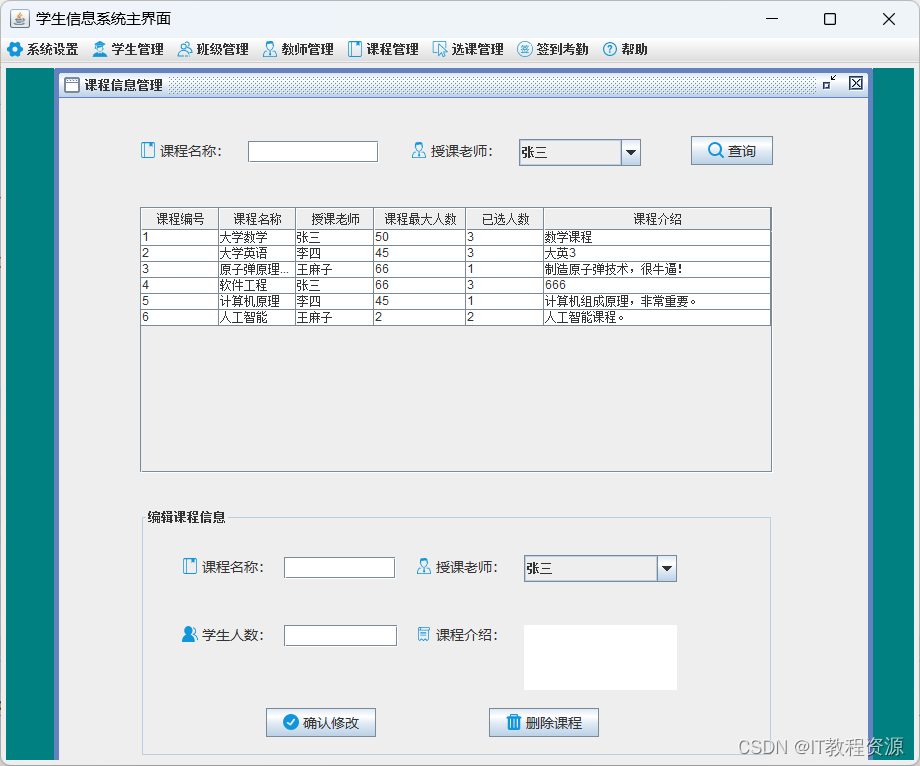Click the cursor icon beside 选课管理
Screen dimensions: 920x766
point(440,49)
